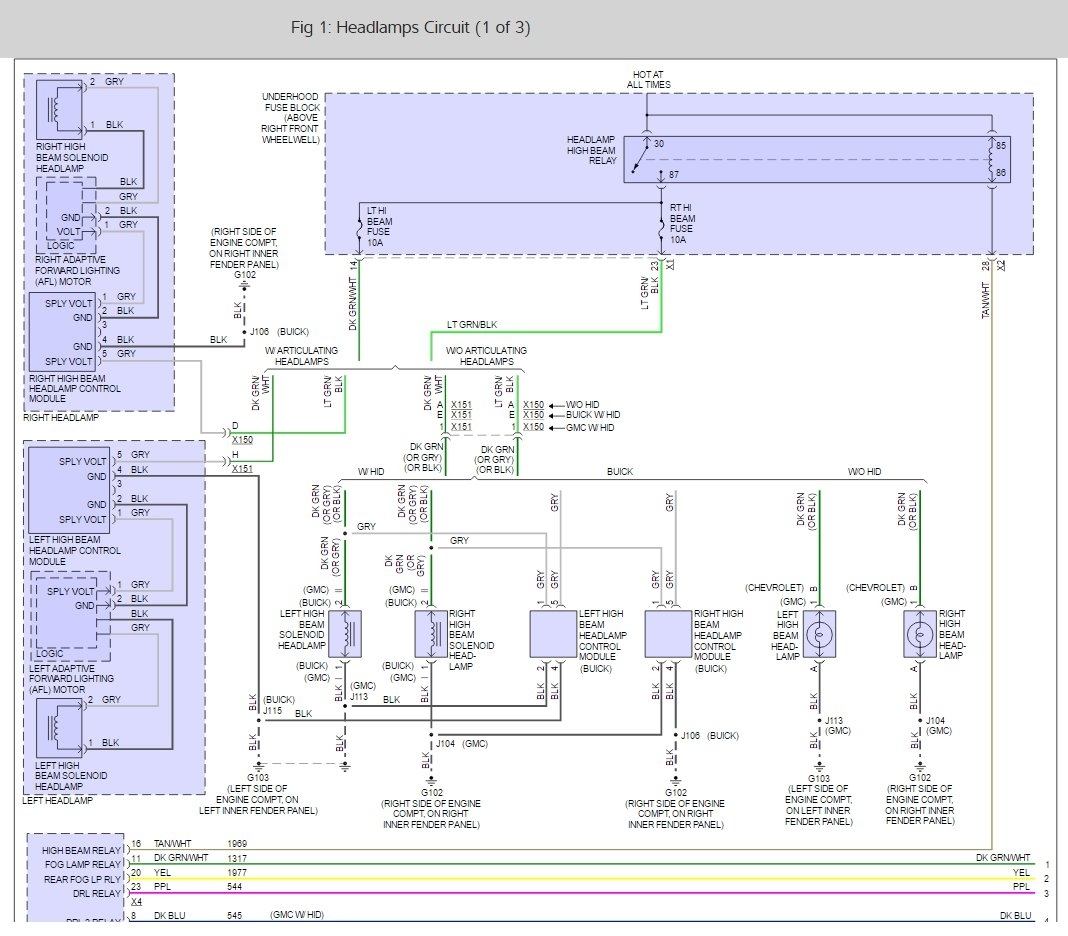The height and width of the screenshot is (936, 1068).
Task: Click the right AFL motor LOGIC box
Action: click(70, 216)
